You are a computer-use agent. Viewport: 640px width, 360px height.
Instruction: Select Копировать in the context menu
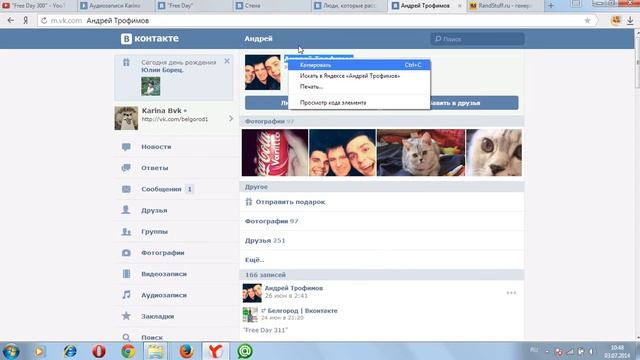point(359,65)
